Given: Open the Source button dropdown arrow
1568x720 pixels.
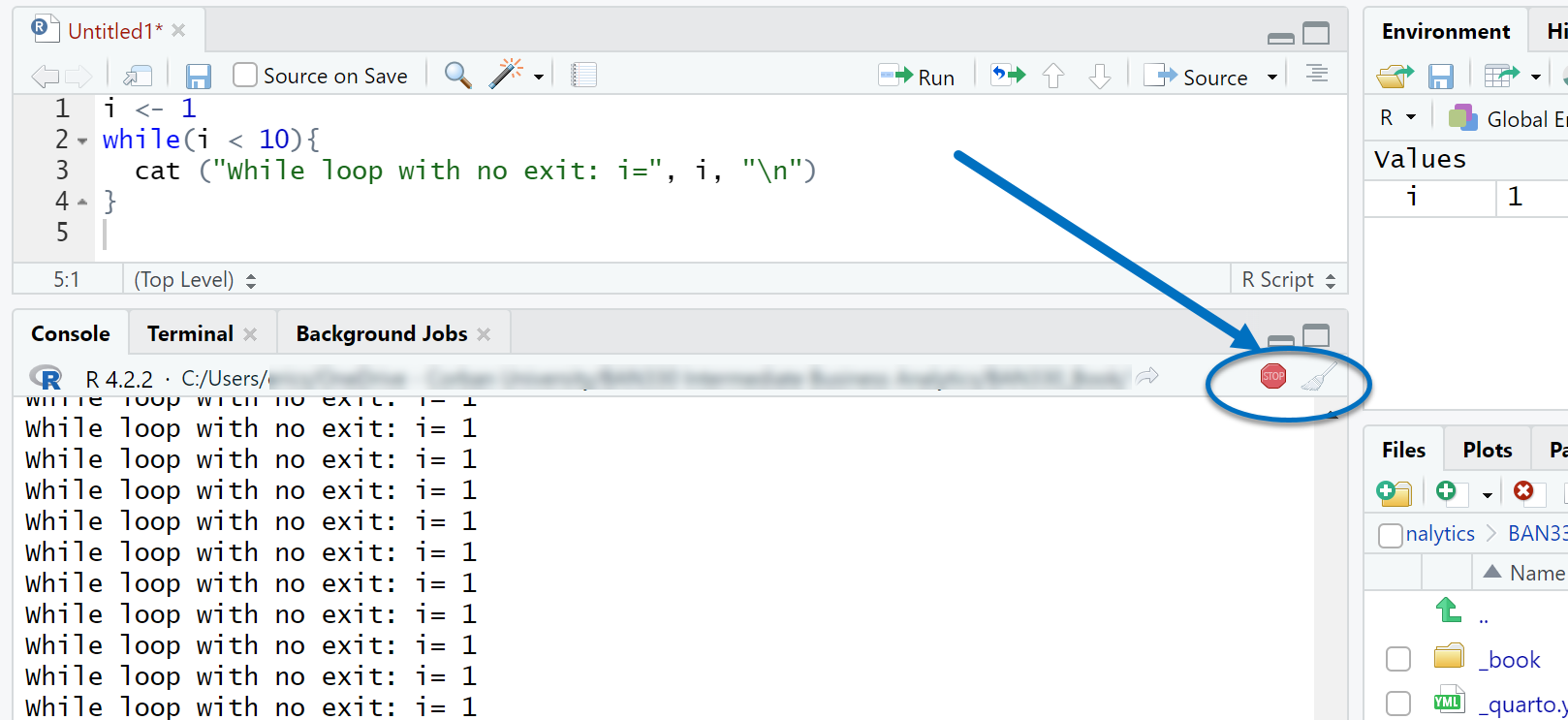Looking at the screenshot, I should pos(1272,78).
